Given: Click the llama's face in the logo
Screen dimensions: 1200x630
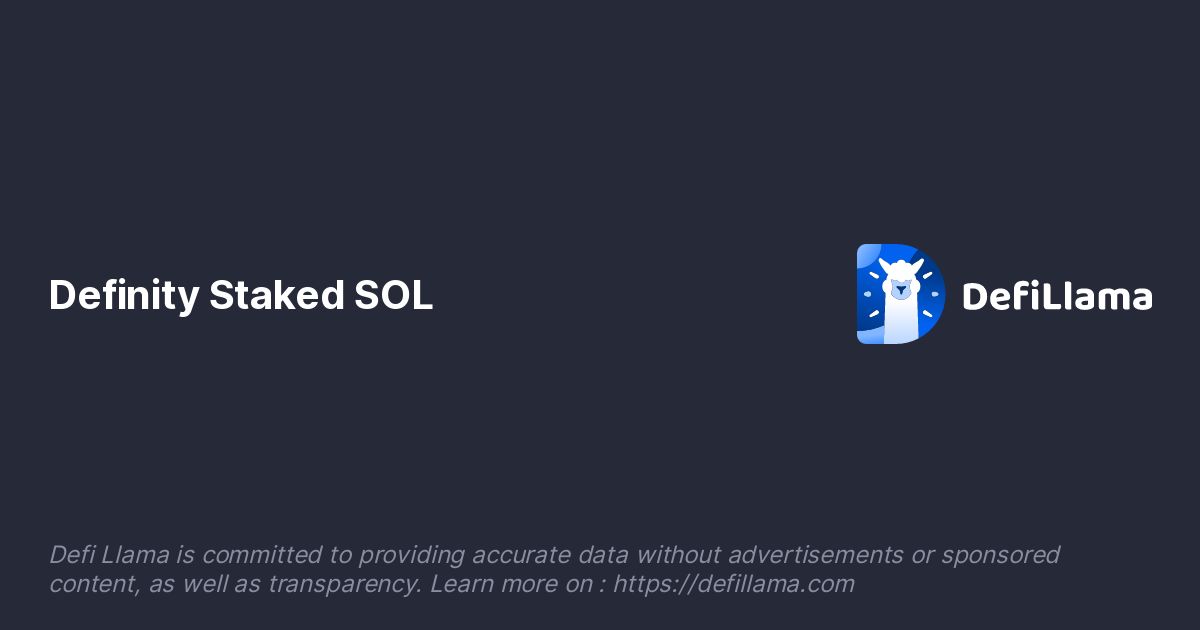Looking at the screenshot, I should (901, 288).
